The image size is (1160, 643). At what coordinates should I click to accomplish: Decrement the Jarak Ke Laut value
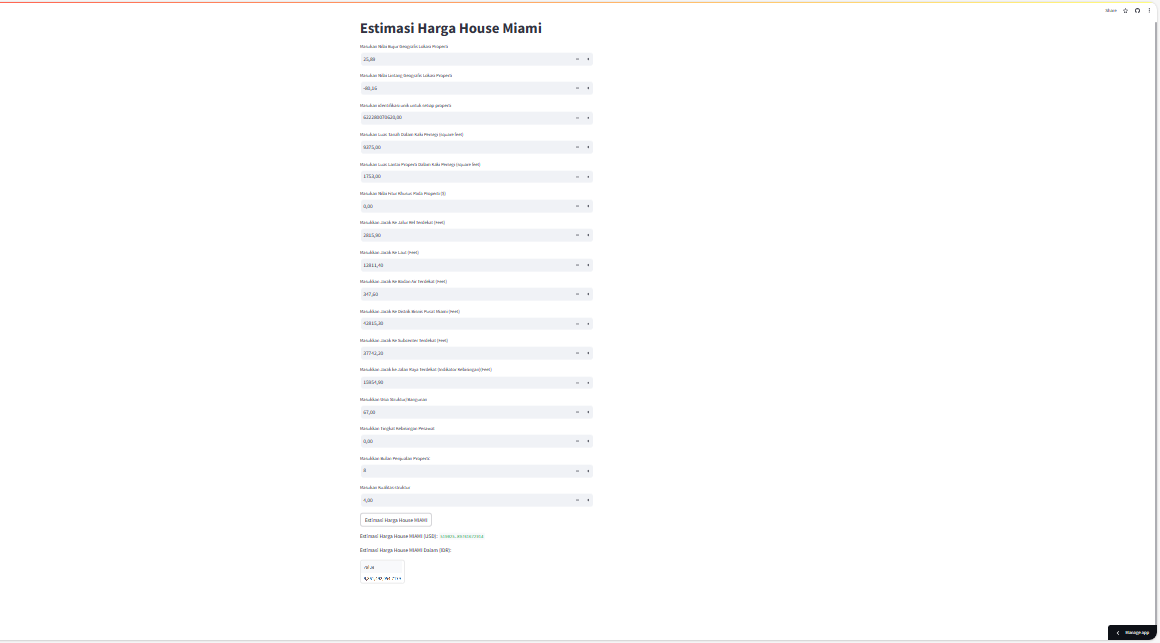pos(577,264)
